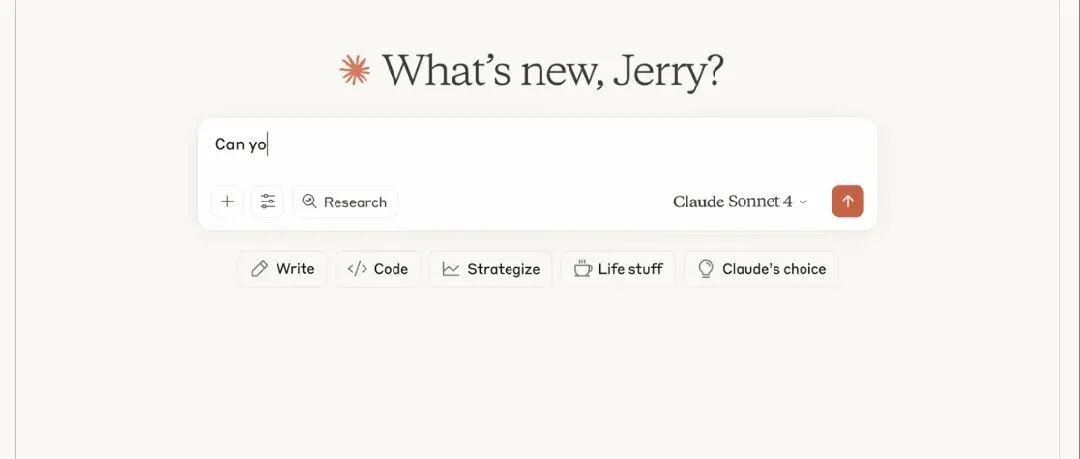The height and width of the screenshot is (459, 1080).
Task: Click the lightbulb icon on Claude's choice
Action: coord(706,269)
